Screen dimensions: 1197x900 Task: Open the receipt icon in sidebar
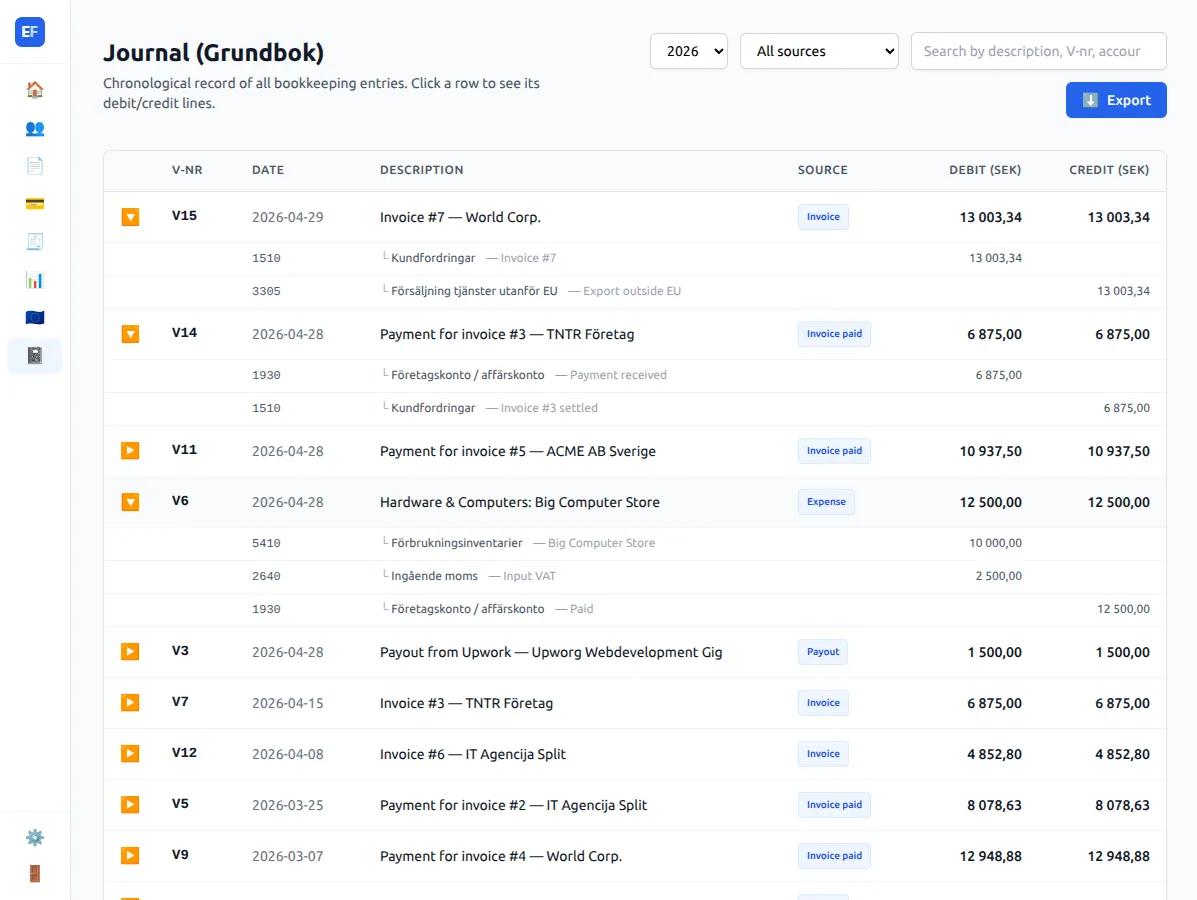tap(34, 242)
